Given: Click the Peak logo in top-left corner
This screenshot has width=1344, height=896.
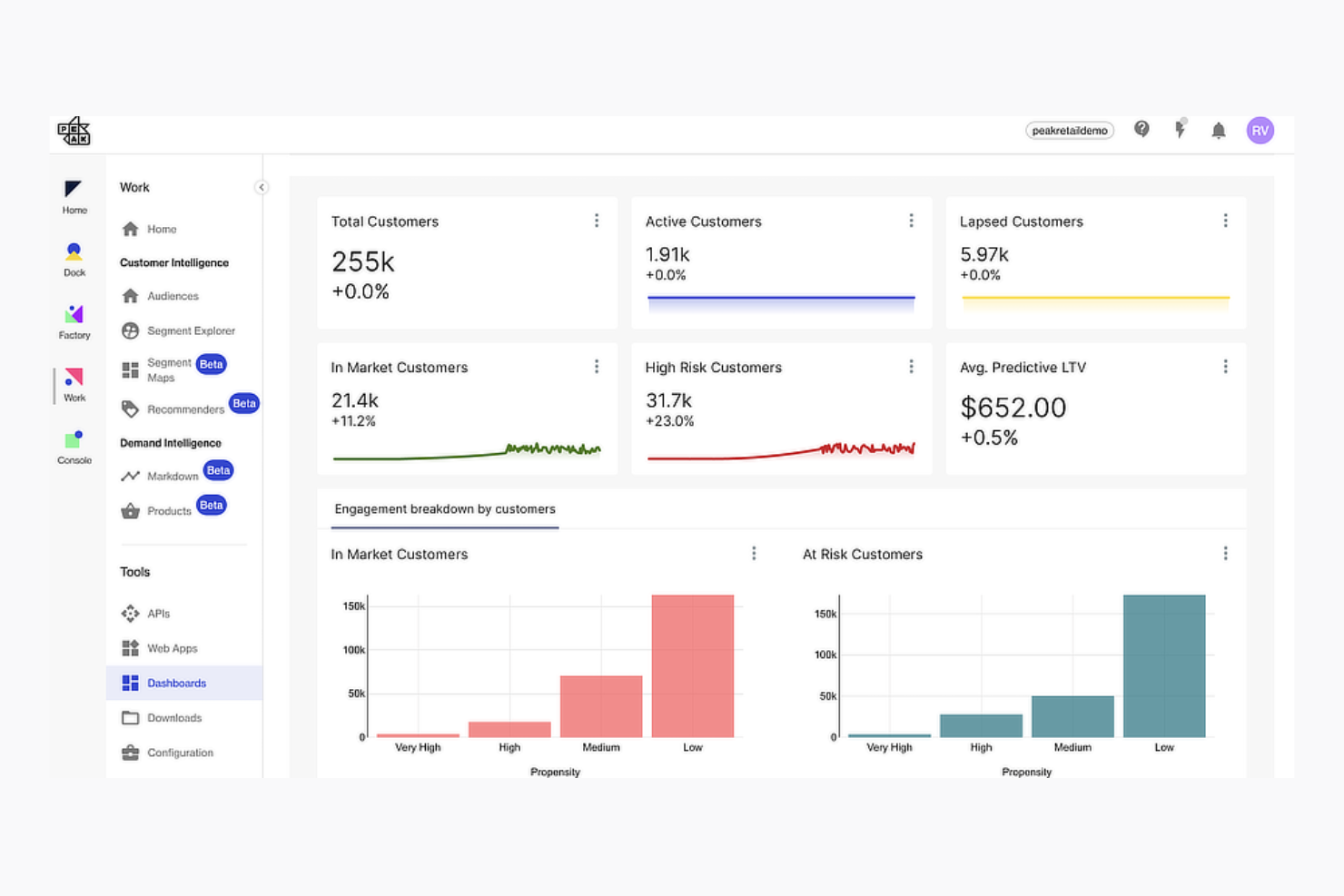Looking at the screenshot, I should pos(74,131).
